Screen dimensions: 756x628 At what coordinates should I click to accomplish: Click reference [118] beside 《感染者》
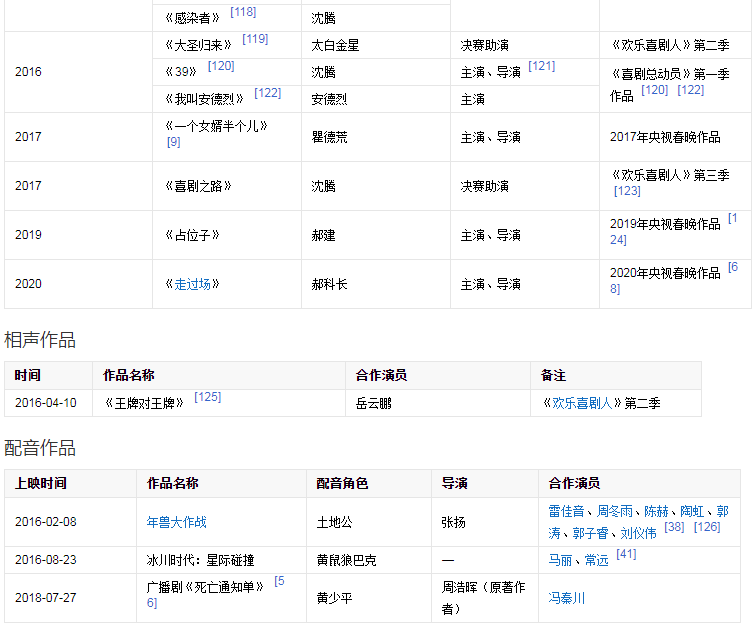click(x=243, y=12)
